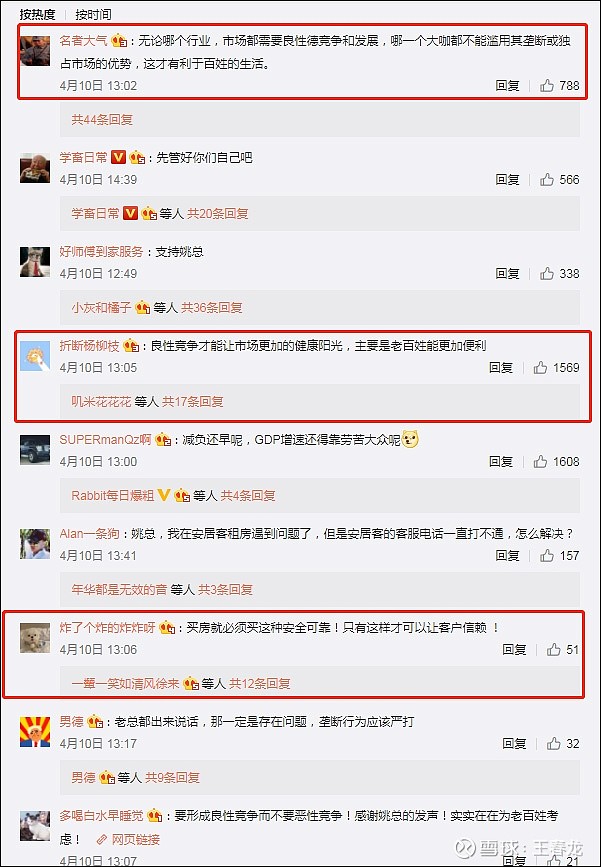Open 名者大气 user avatar
601x867 pixels.
[x=35, y=50]
